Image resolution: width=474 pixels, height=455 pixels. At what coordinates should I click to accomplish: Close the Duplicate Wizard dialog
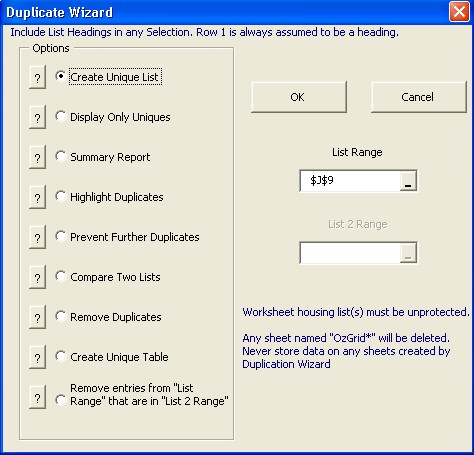pos(459,12)
